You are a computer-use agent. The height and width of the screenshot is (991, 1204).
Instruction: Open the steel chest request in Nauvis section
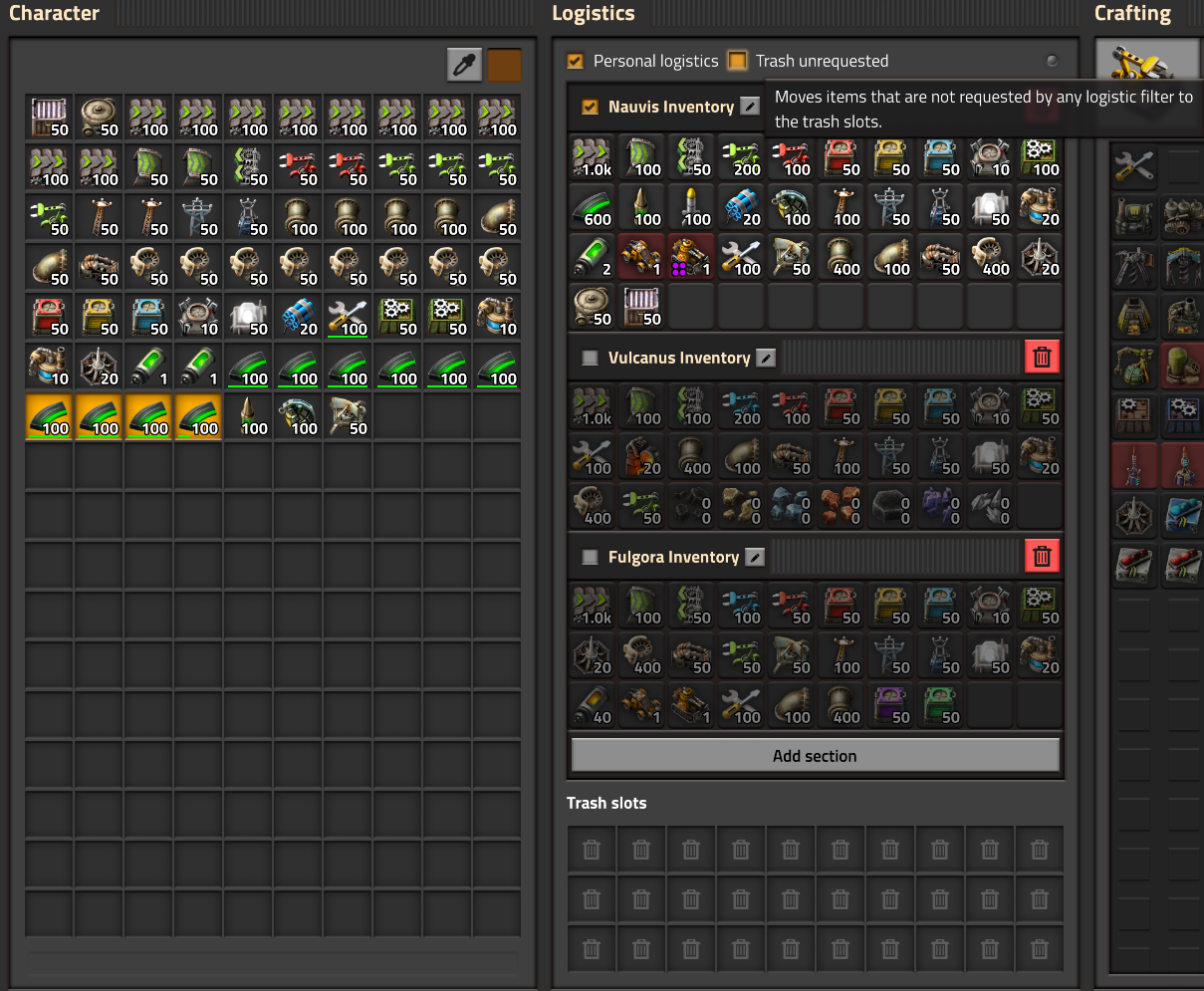coord(642,308)
